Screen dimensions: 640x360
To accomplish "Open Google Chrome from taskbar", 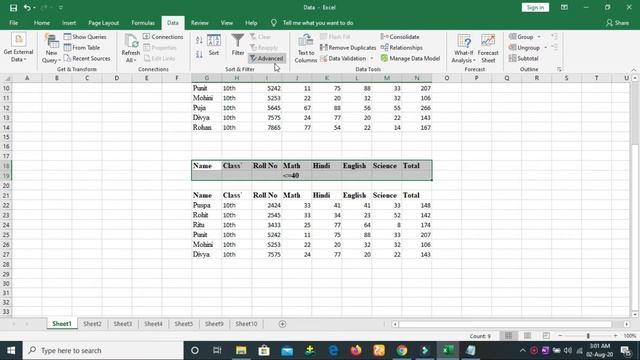I will 402,350.
